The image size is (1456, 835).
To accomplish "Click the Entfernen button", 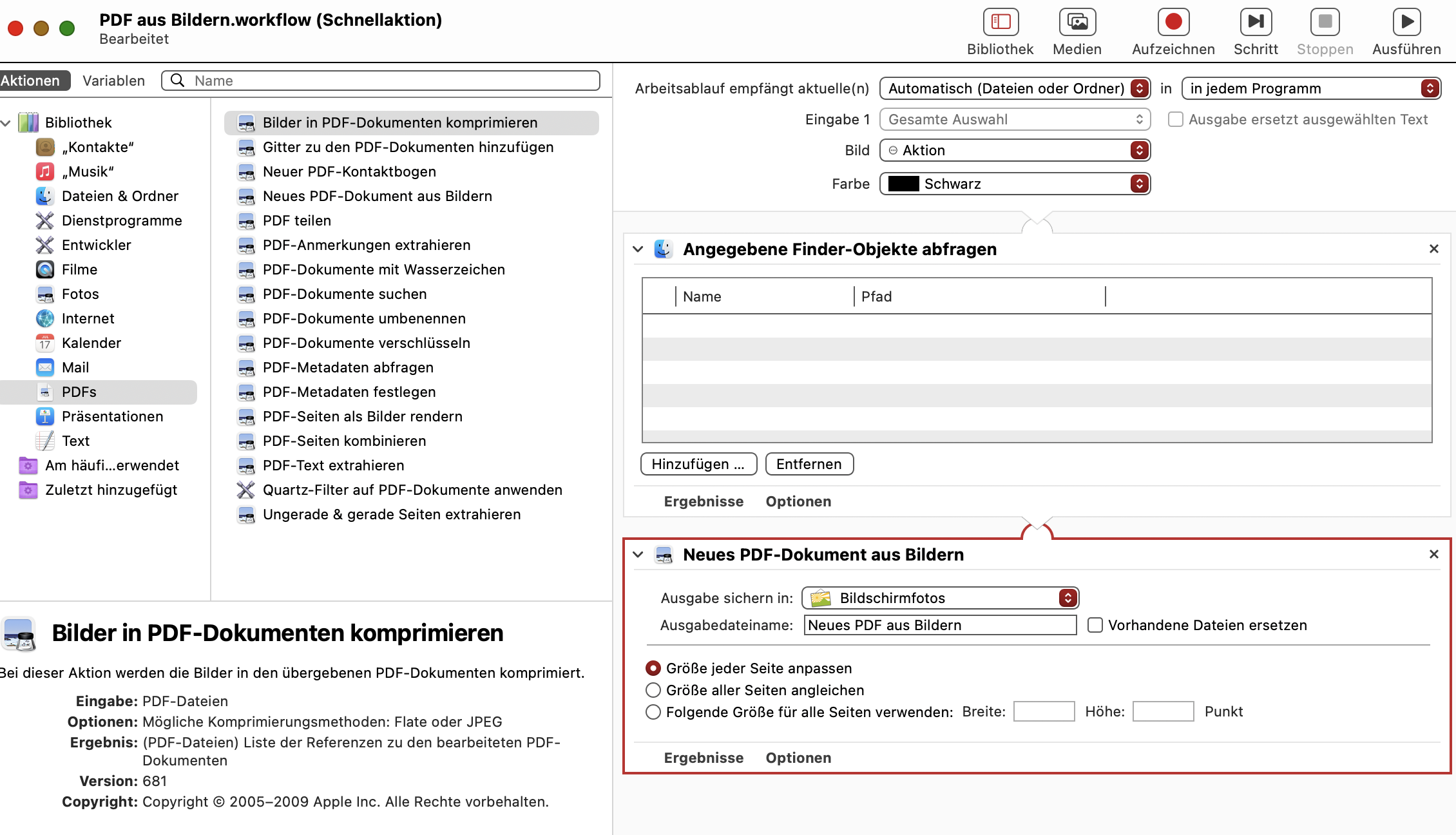I will coord(809,464).
